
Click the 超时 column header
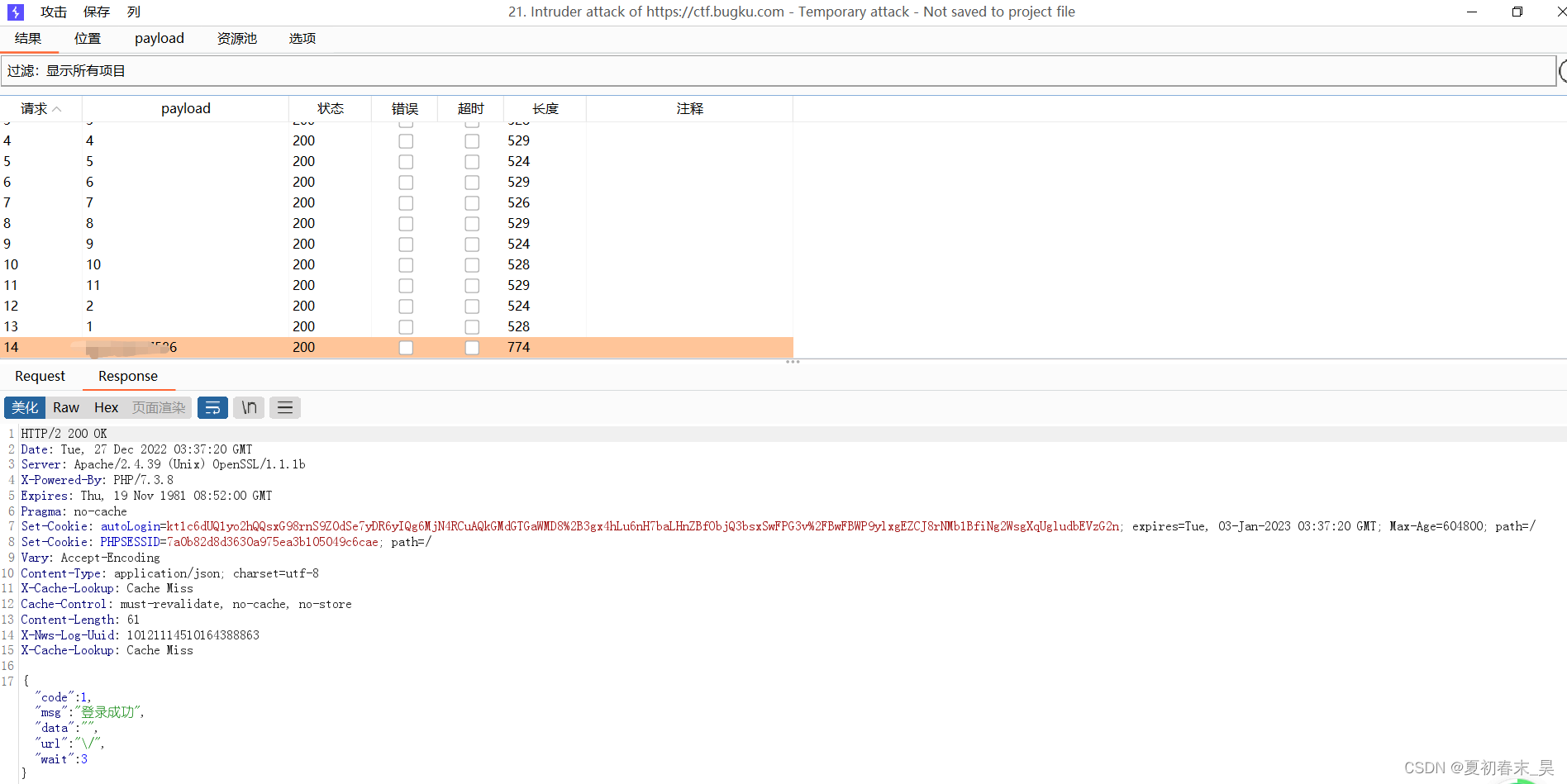pyautogui.click(x=471, y=109)
